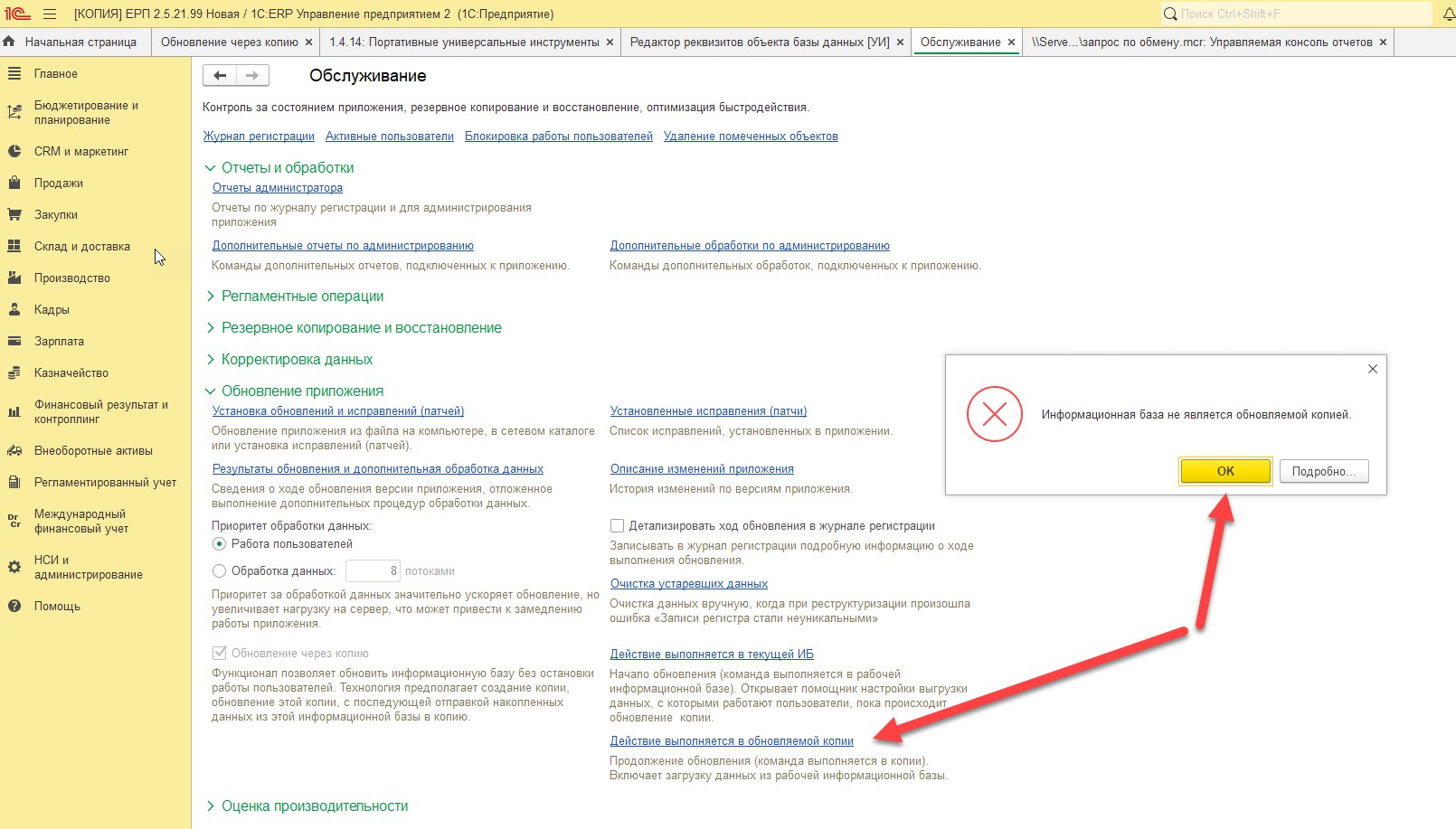
Task: Click the Главное section icon
Action: 14,73
